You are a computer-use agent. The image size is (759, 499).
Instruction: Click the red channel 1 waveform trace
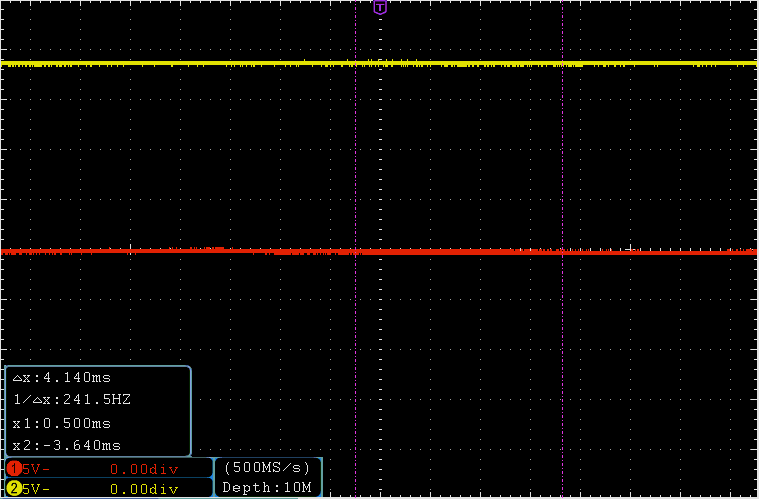click(x=380, y=252)
